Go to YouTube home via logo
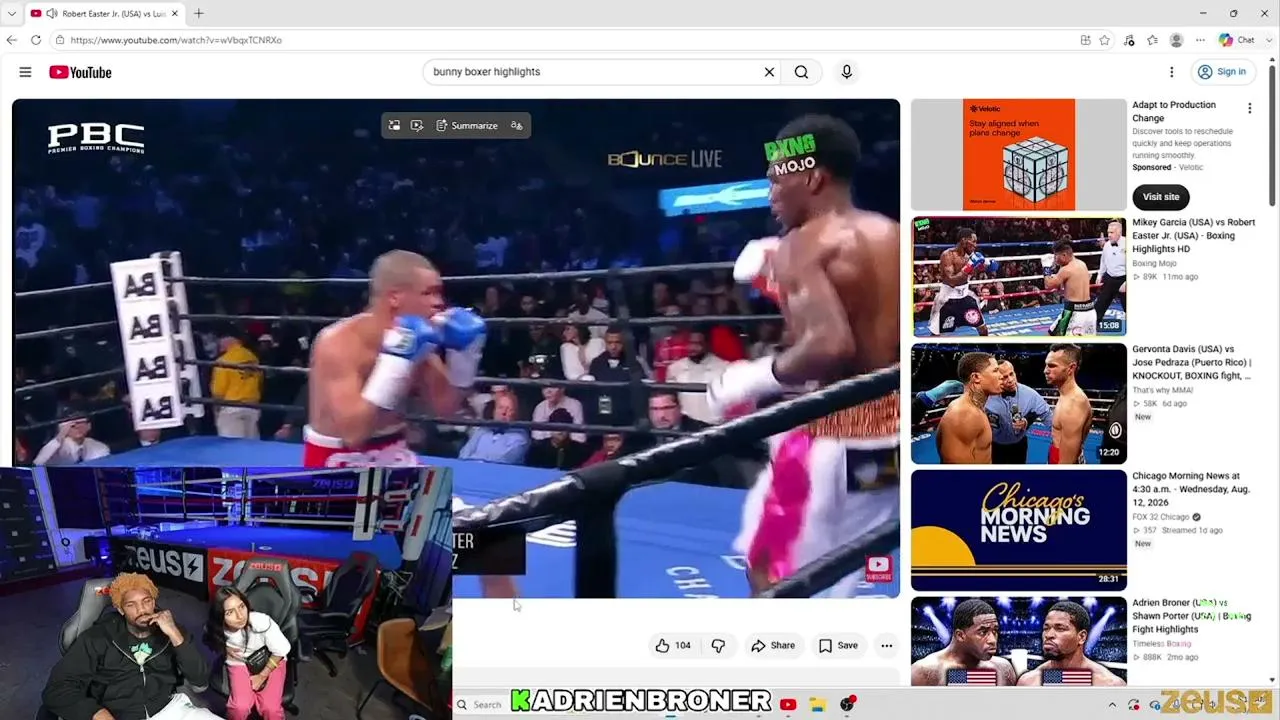The width and height of the screenshot is (1280, 720). (x=80, y=72)
